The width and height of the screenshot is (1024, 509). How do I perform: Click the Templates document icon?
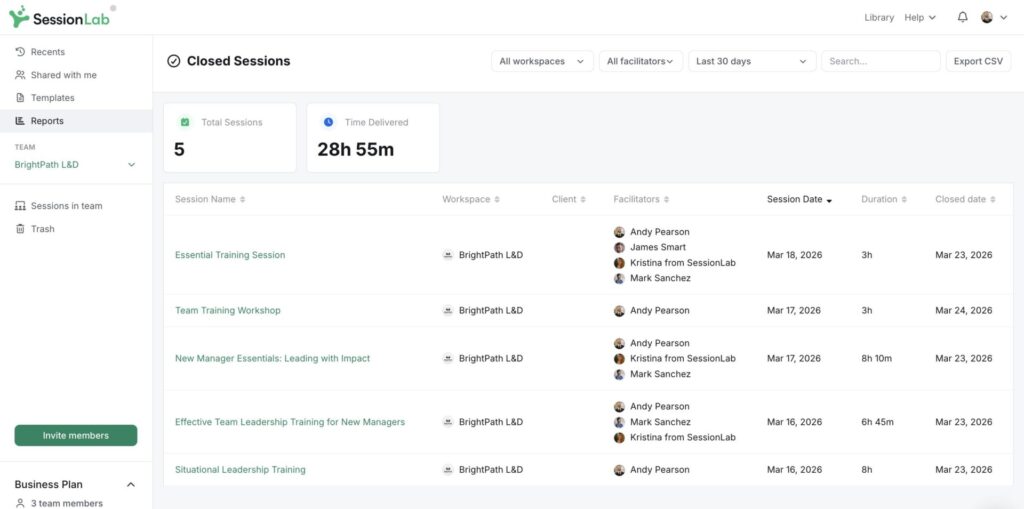coord(20,98)
